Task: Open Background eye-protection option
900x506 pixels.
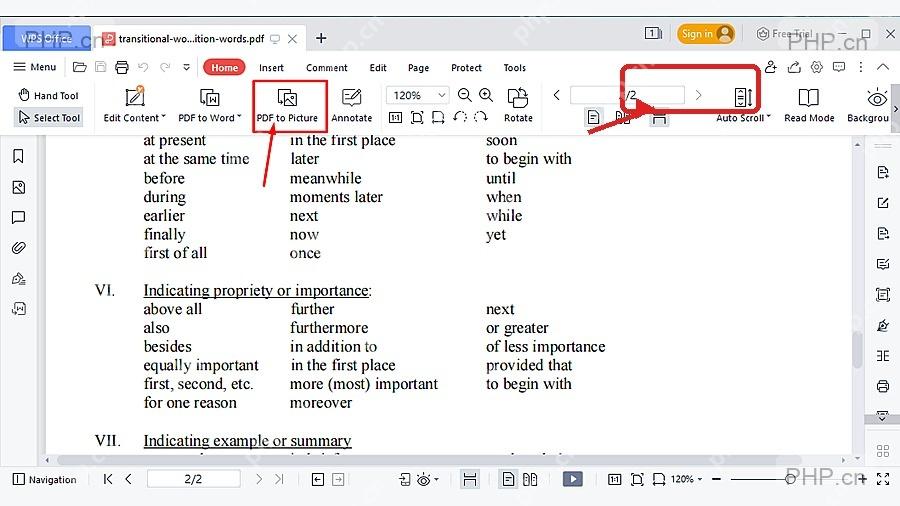Action: tap(868, 106)
